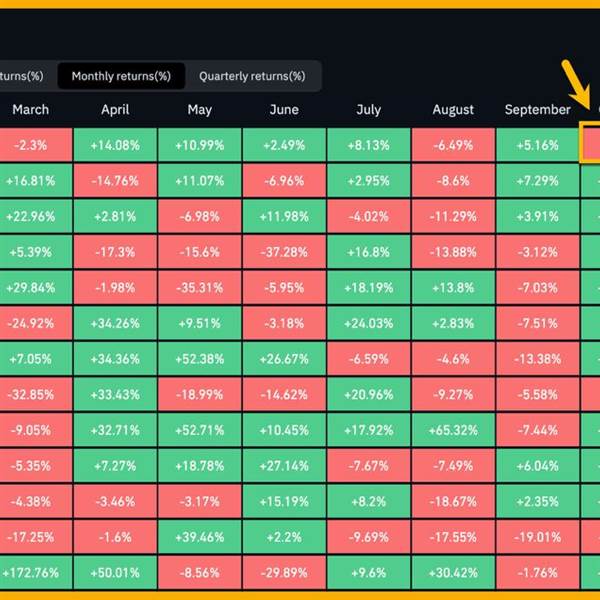The image size is (600, 600).
Task: Click the +18.19% cell
Action: tap(369, 287)
